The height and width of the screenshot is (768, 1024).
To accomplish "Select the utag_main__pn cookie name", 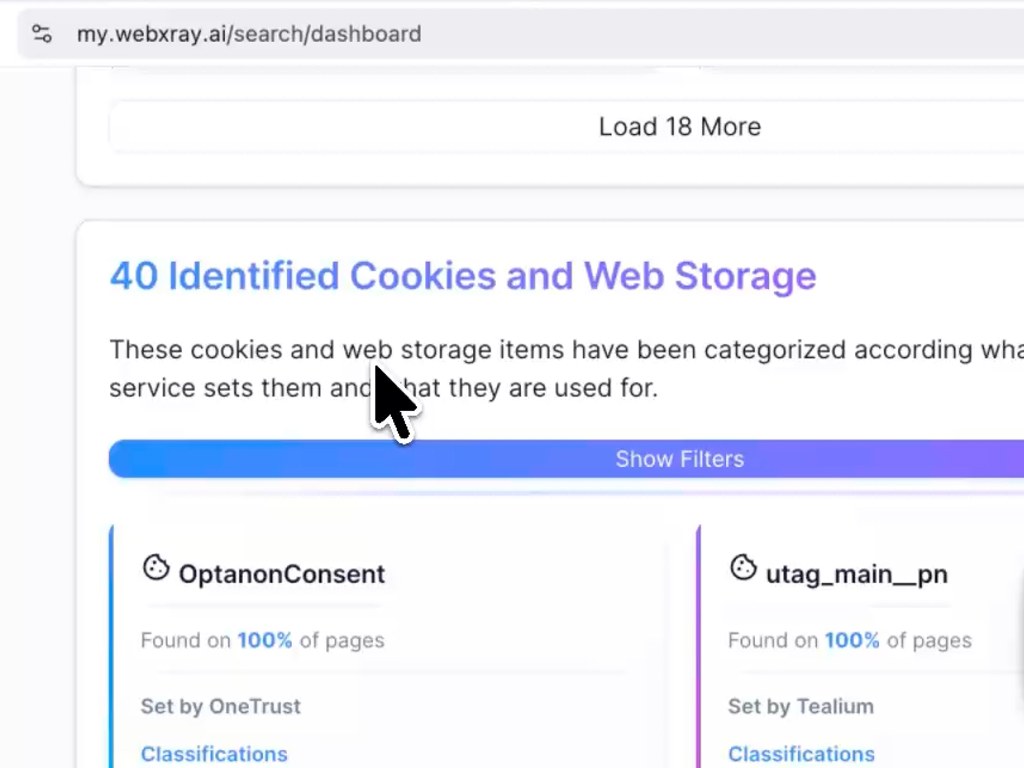I will tap(856, 574).
